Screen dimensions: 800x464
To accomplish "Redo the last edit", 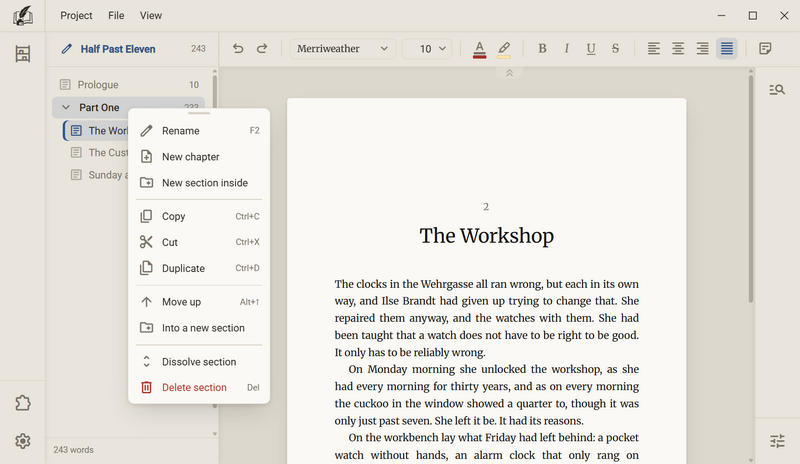I will [262, 48].
